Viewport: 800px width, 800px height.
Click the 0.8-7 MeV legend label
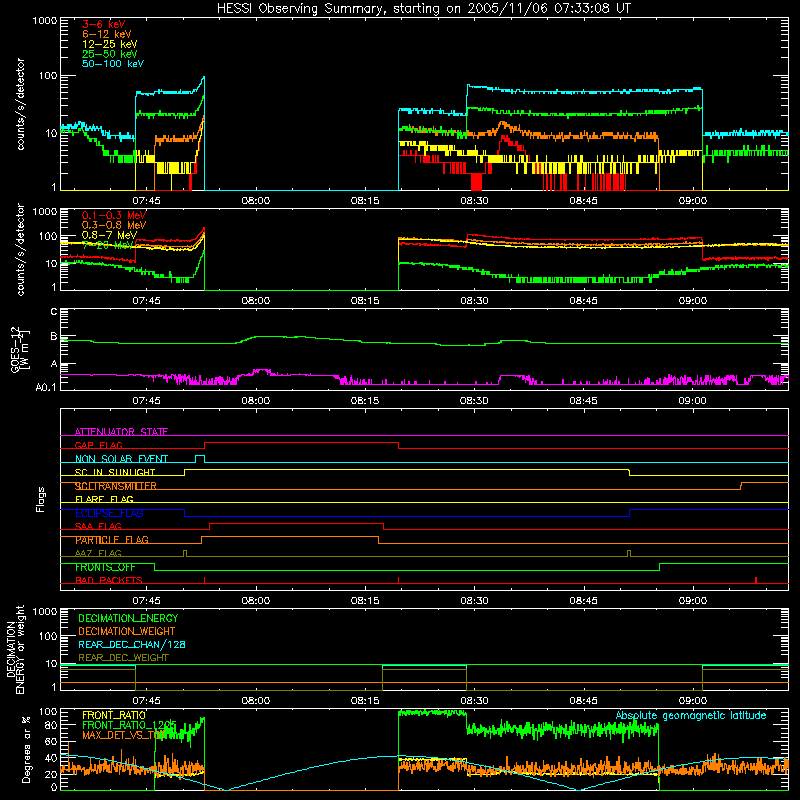110,235
